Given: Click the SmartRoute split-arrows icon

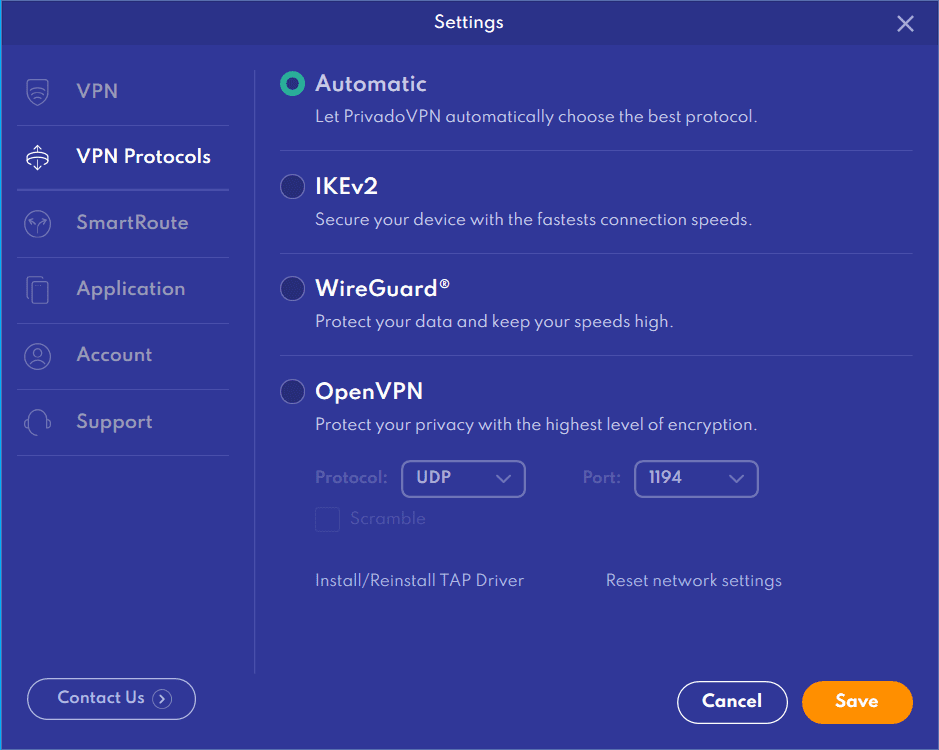Looking at the screenshot, I should 37,224.
